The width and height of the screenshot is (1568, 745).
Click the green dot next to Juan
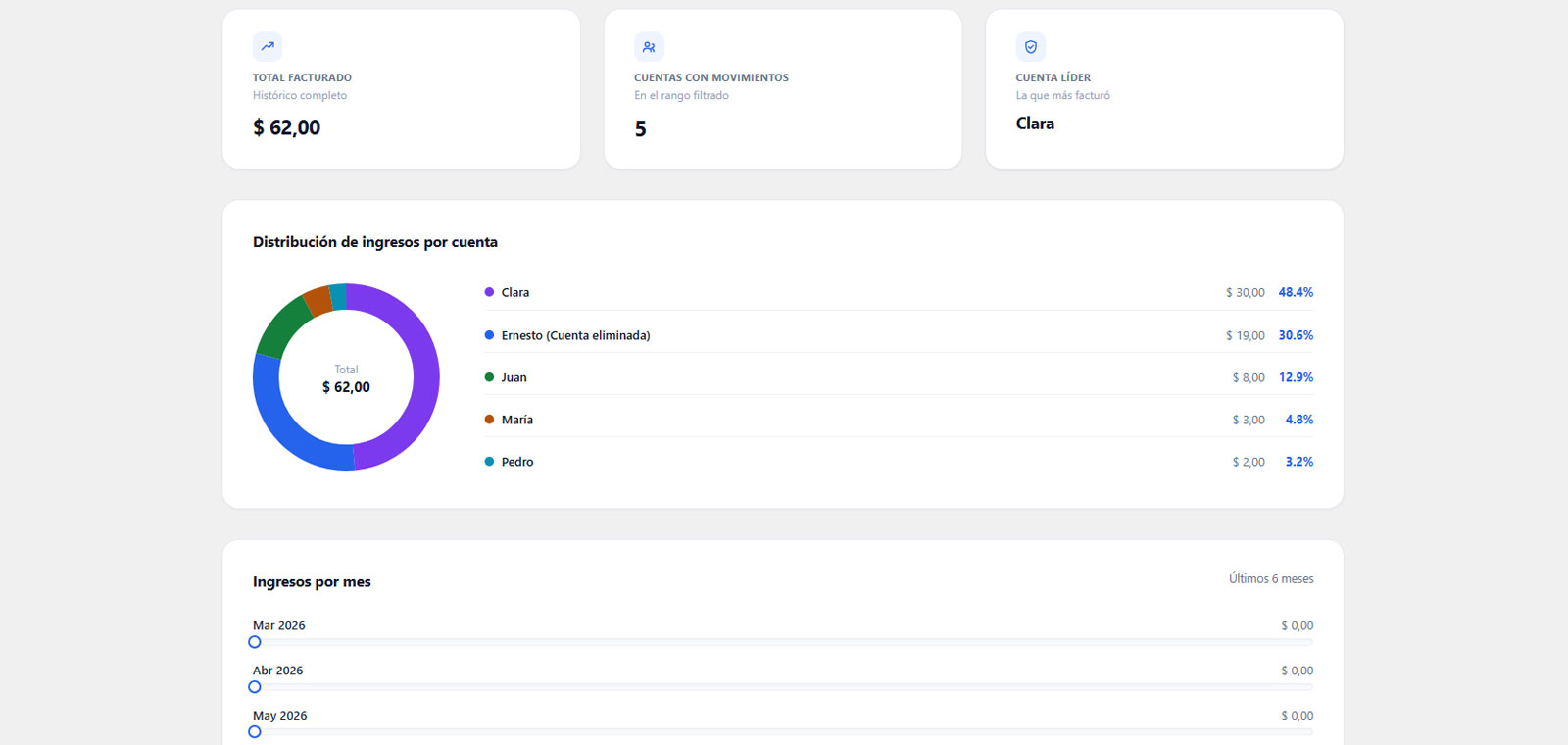489,377
